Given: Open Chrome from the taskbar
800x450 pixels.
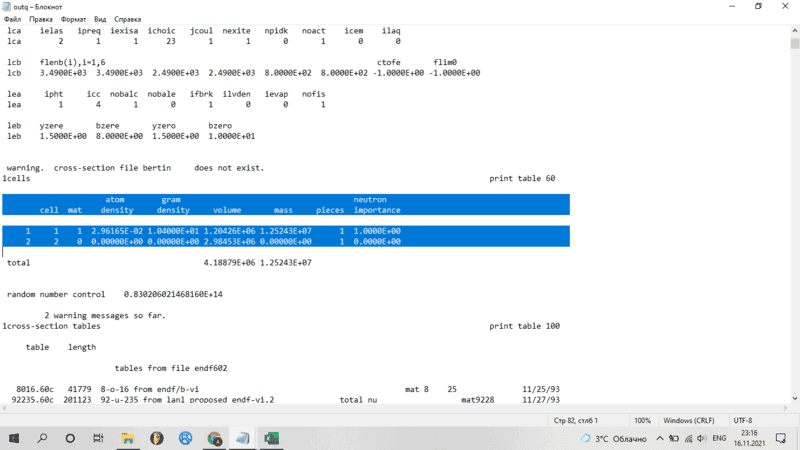Looking at the screenshot, I should [x=215, y=438].
